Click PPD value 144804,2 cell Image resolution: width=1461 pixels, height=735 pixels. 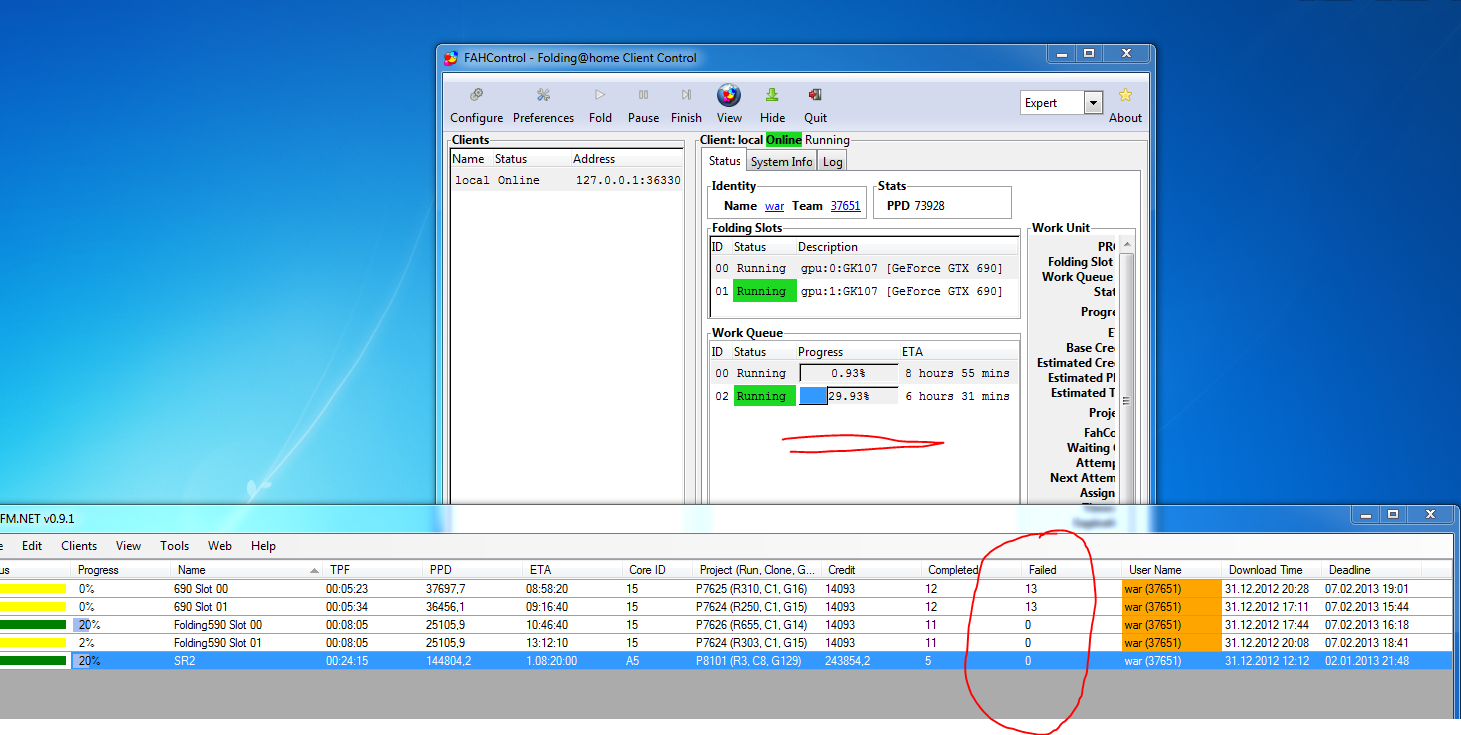471,661
